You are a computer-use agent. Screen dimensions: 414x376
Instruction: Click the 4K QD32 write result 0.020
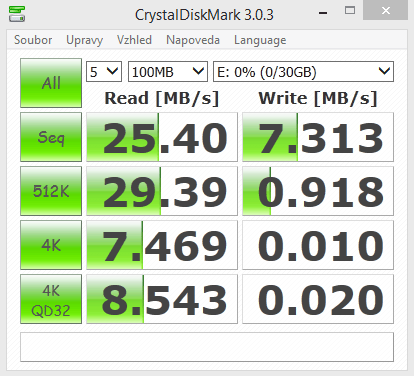point(318,299)
